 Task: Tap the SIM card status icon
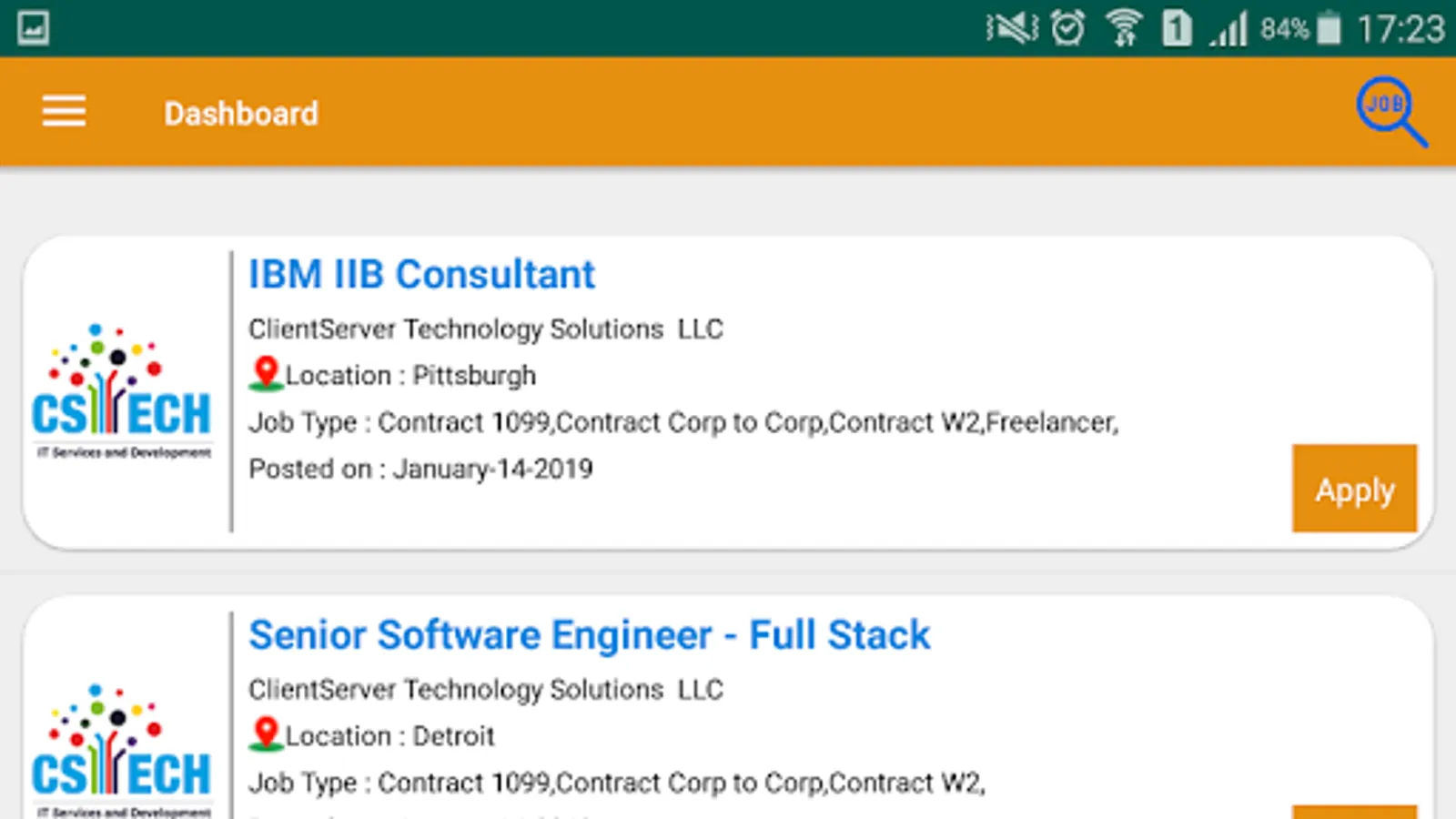pyautogui.click(x=1177, y=27)
